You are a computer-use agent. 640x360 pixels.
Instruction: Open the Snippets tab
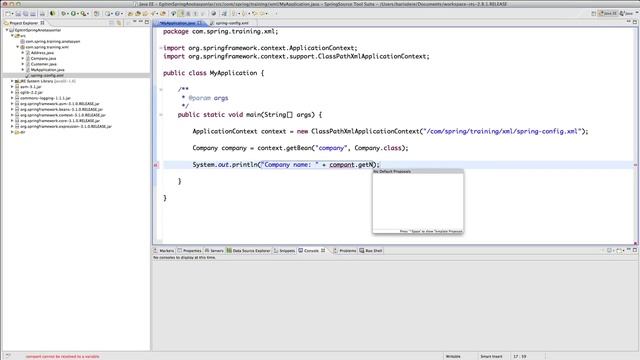pyautogui.click(x=284, y=251)
